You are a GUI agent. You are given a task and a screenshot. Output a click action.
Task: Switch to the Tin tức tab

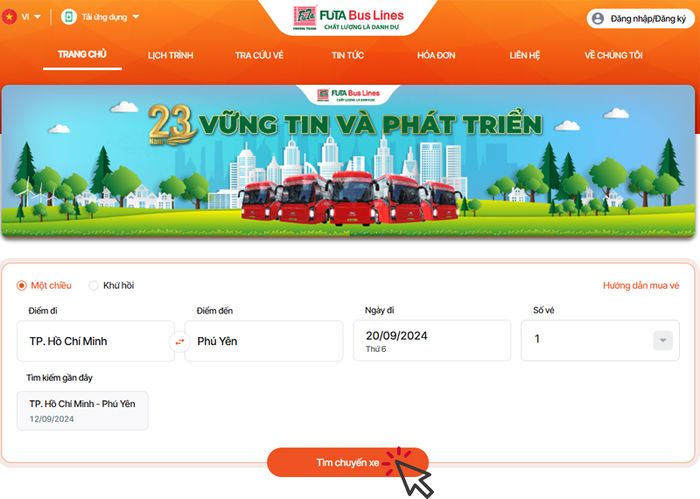[x=347, y=55]
